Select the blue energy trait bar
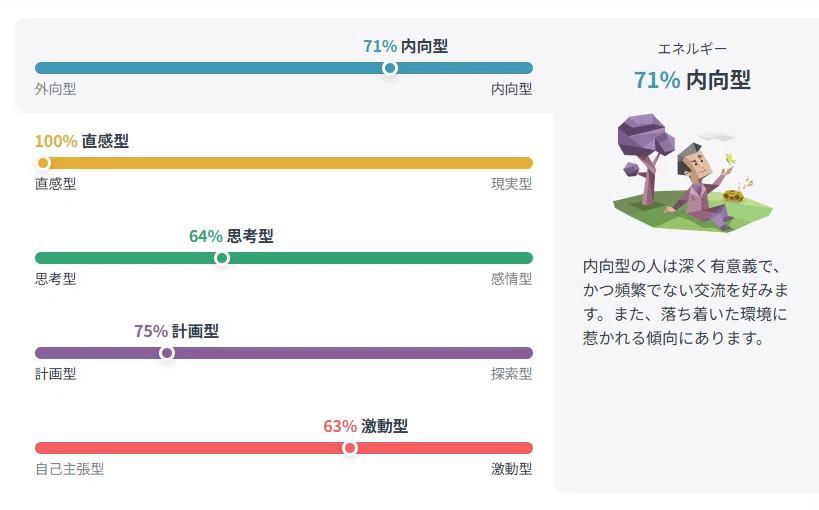Viewport: 819px width, 510px height. click(x=284, y=68)
